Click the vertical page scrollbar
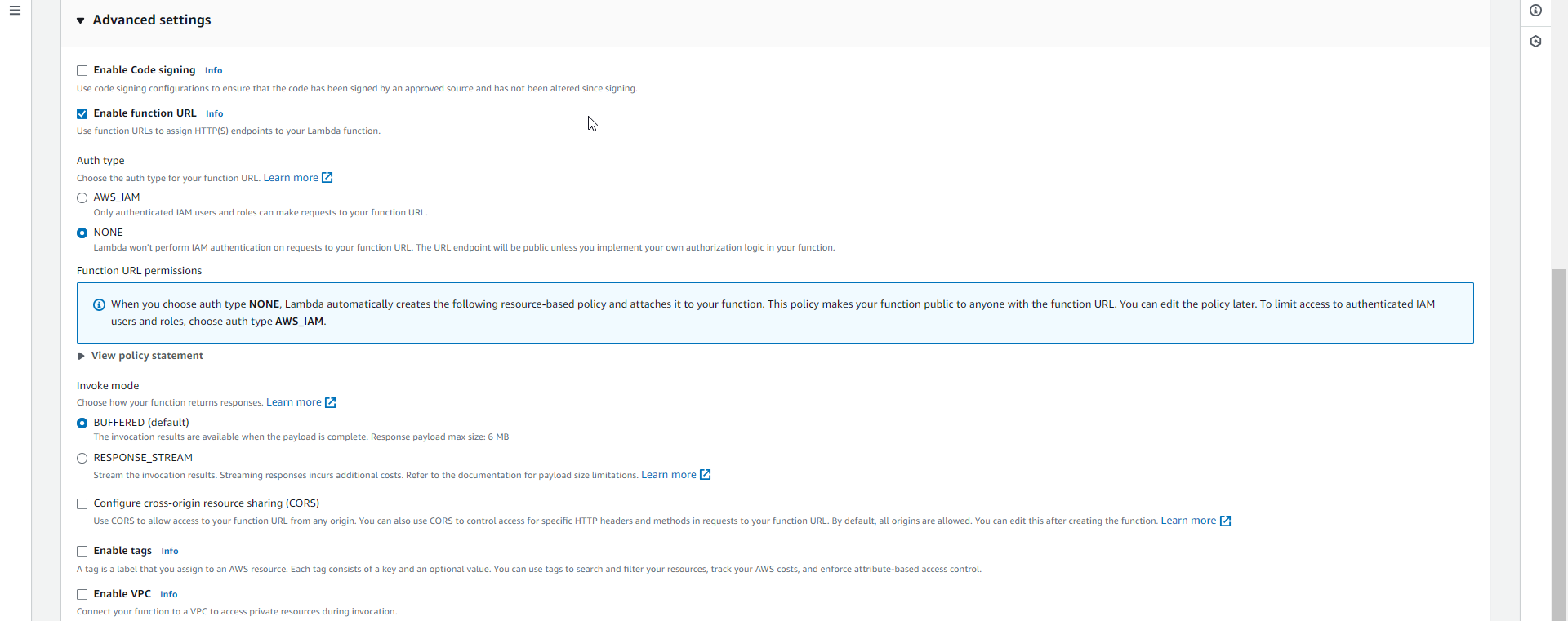 click(x=1559, y=441)
